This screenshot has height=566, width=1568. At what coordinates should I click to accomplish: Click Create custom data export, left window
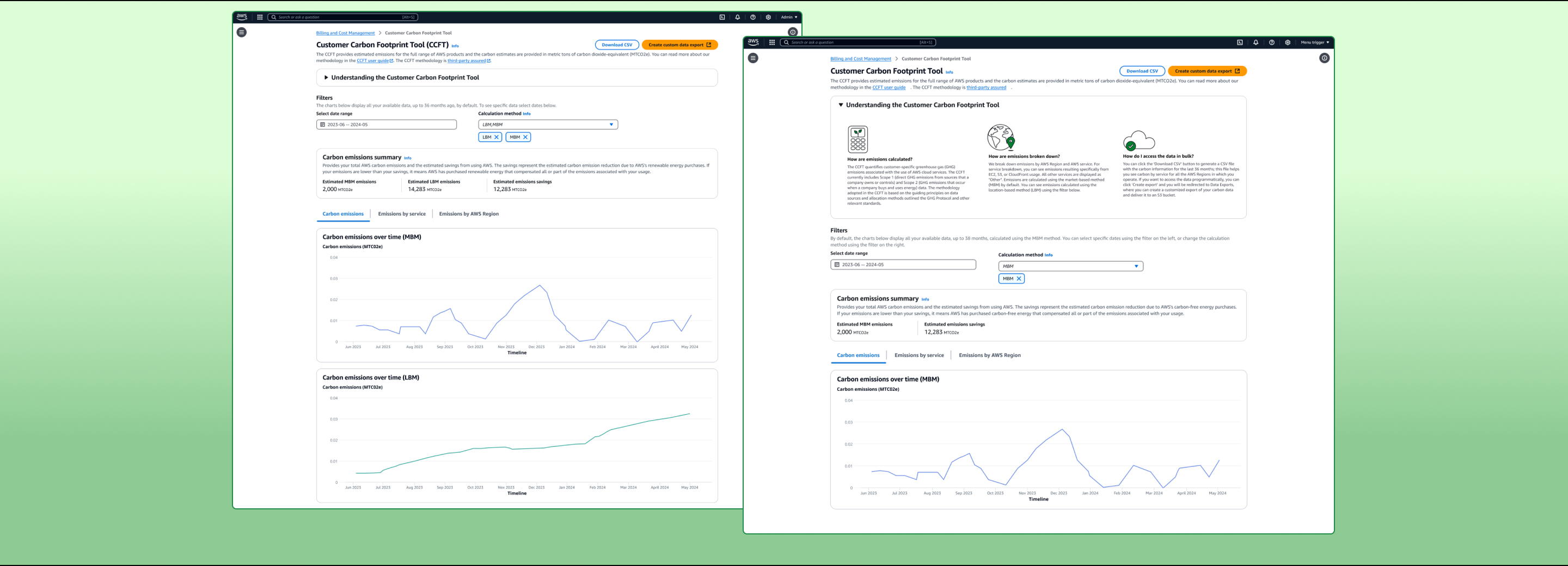[x=679, y=45]
